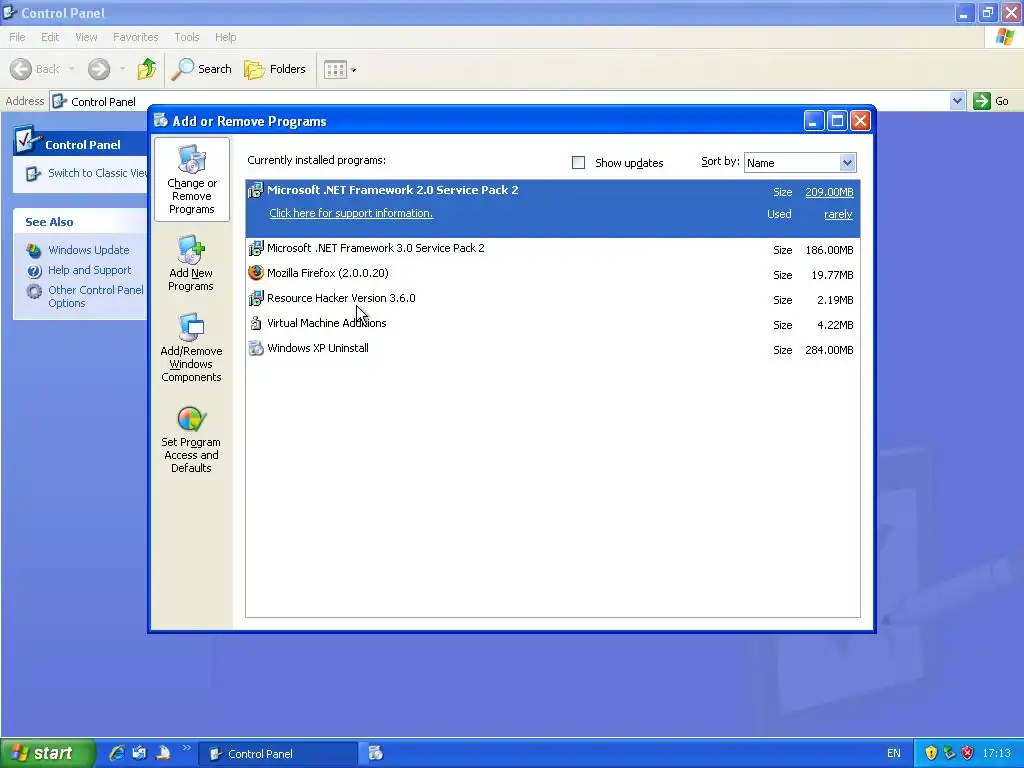This screenshot has height=768, width=1024.
Task: Click the red security alert tray icon
Action: pos(967,753)
